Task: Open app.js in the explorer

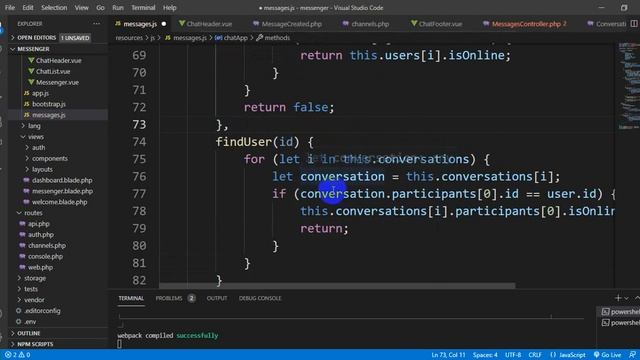Action: pos(40,93)
